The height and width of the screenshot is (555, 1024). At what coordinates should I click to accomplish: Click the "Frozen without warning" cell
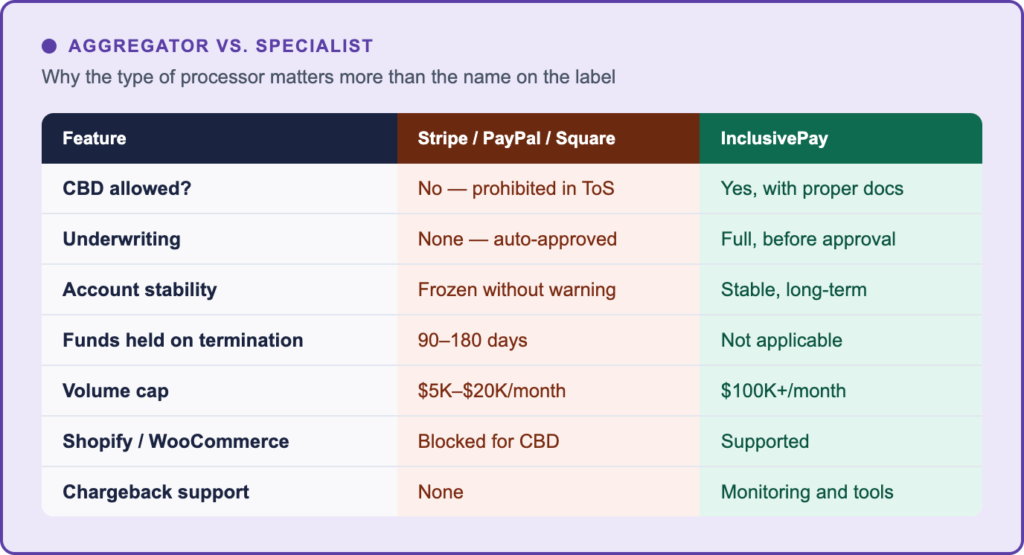pos(517,290)
